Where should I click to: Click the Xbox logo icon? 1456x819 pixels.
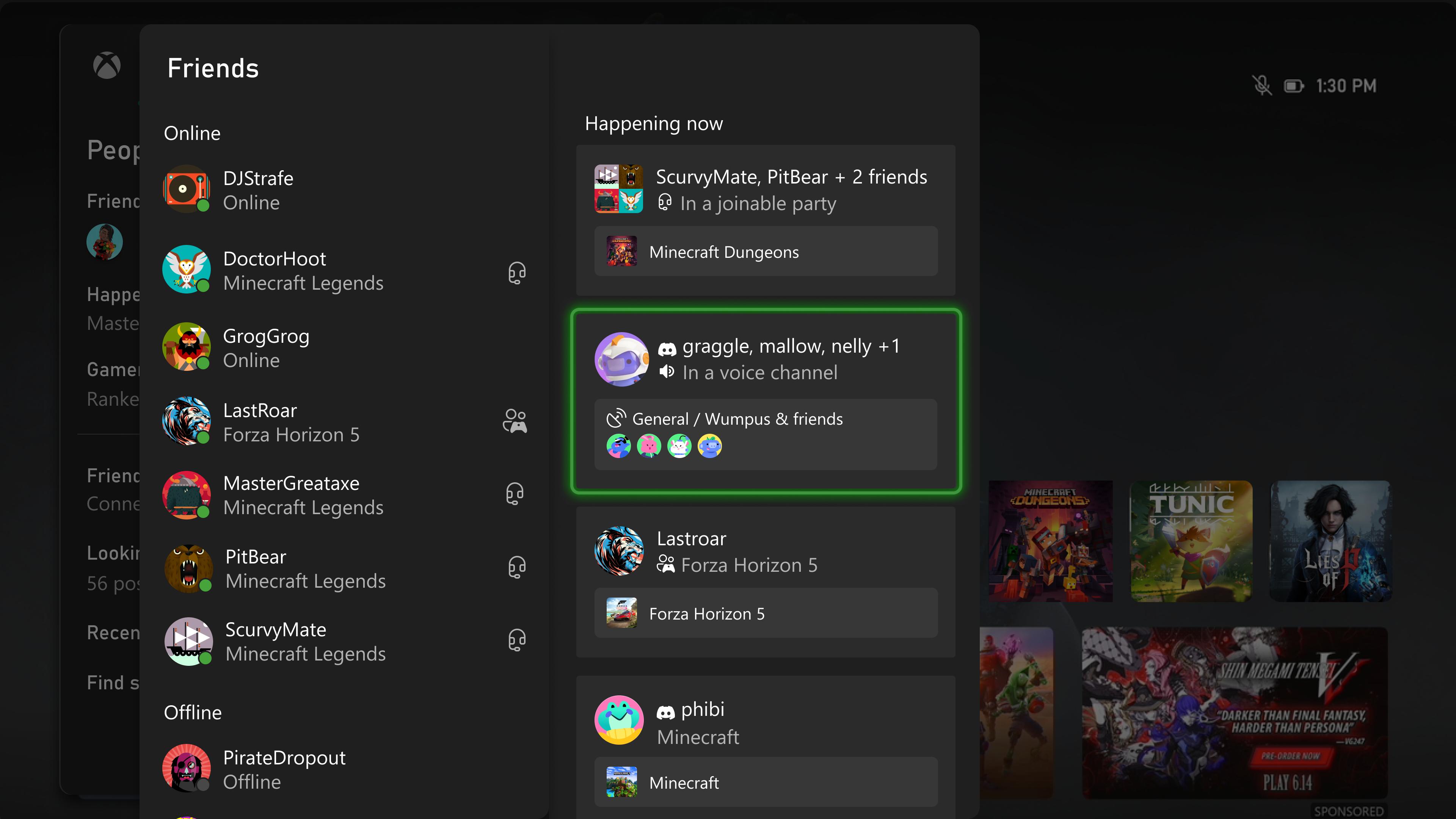click(107, 66)
